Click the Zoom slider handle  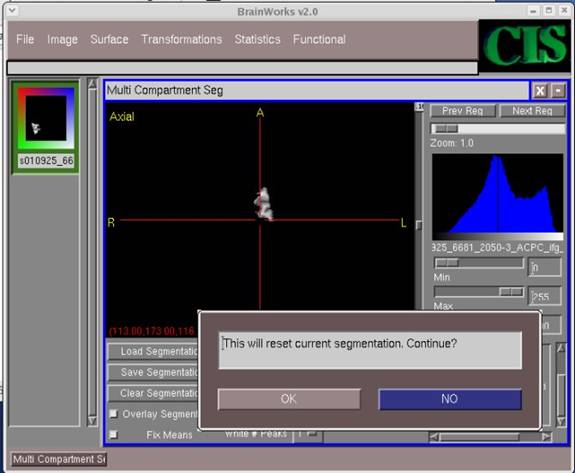coord(446,129)
